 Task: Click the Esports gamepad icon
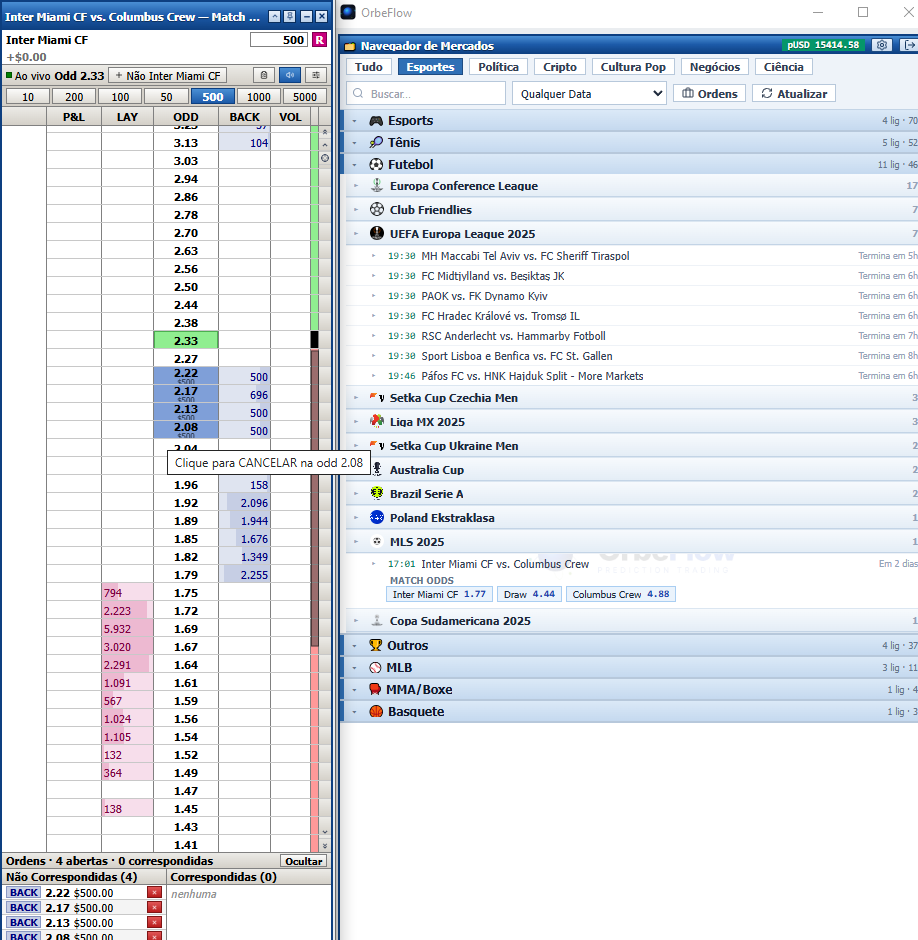click(x=376, y=120)
